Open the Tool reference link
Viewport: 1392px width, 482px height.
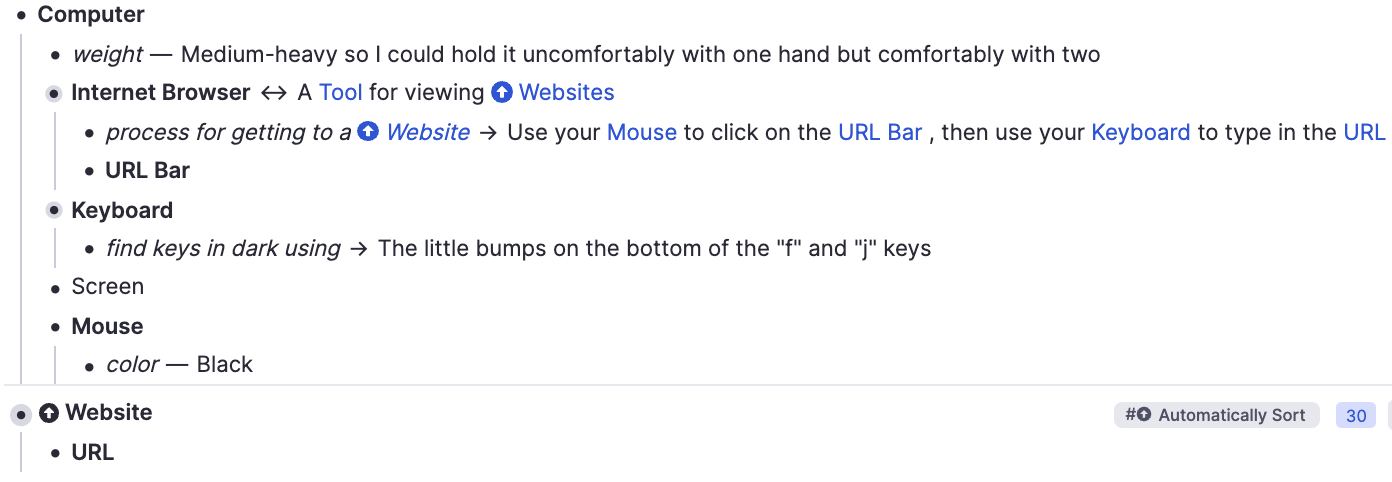pyautogui.click(x=340, y=93)
